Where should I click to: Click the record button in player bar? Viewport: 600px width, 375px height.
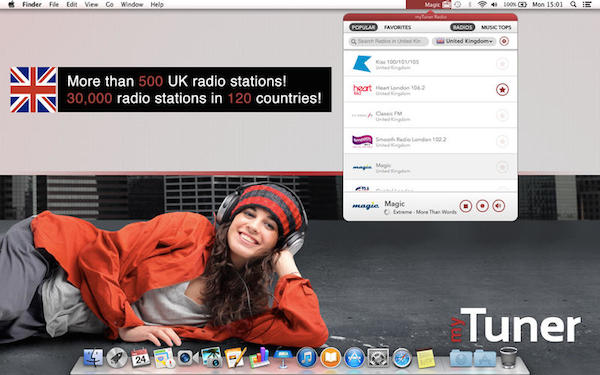pos(482,206)
